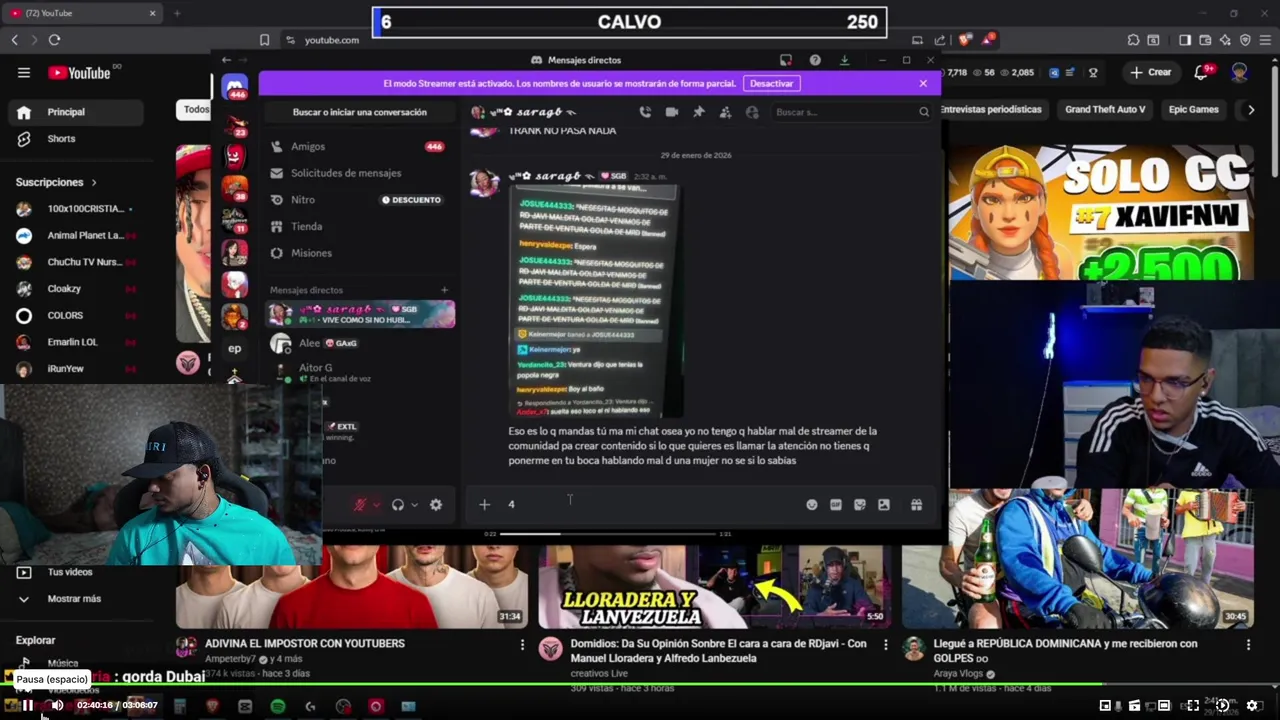
Task: Click the Discord chat Buscar search box
Action: 851,112
